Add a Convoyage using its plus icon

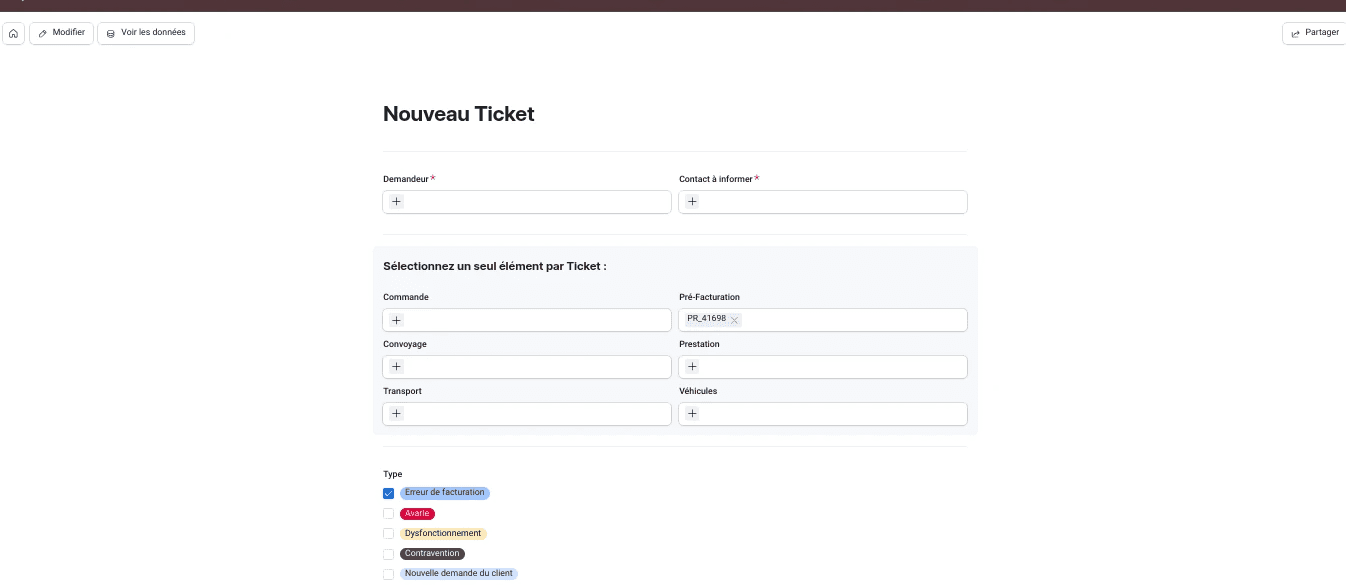coord(396,367)
